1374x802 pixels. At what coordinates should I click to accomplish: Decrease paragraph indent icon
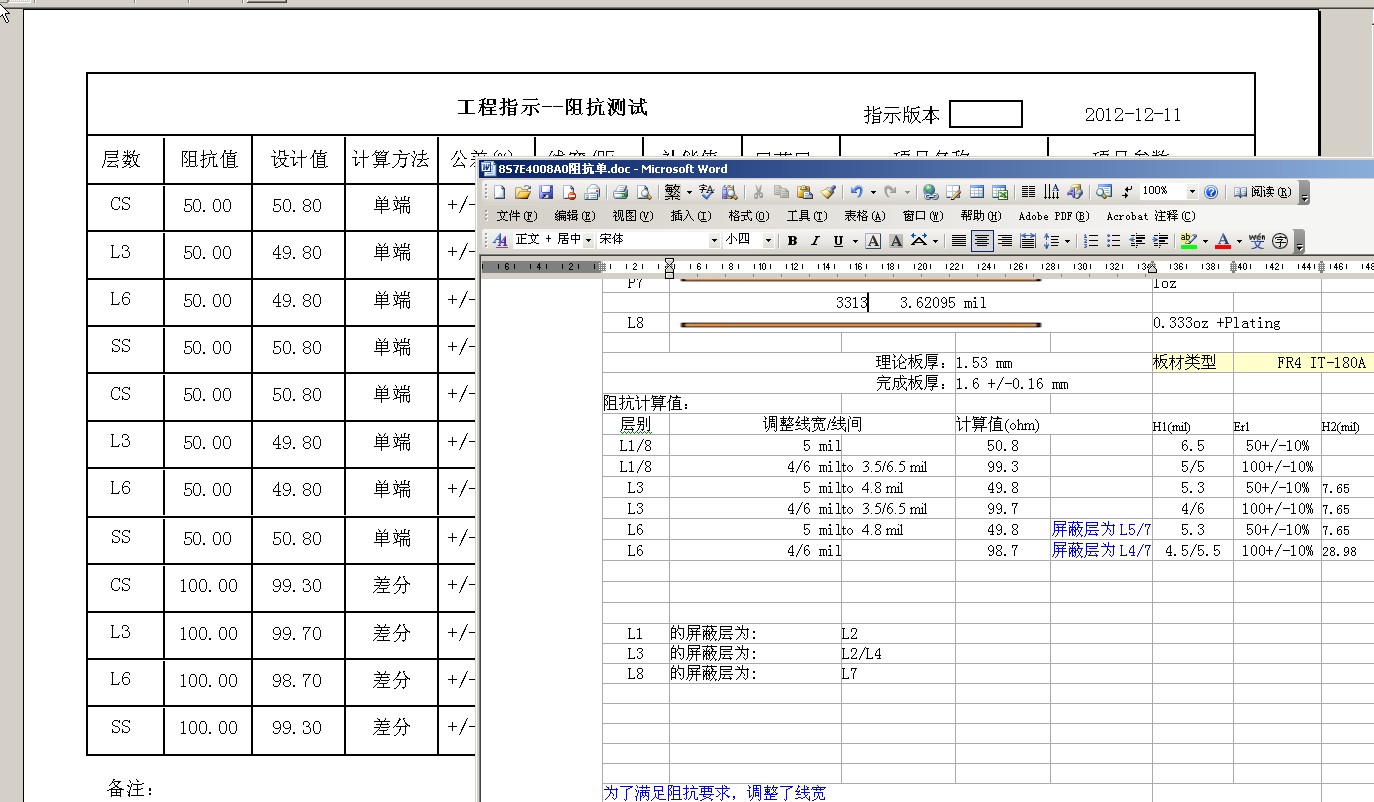click(1137, 240)
